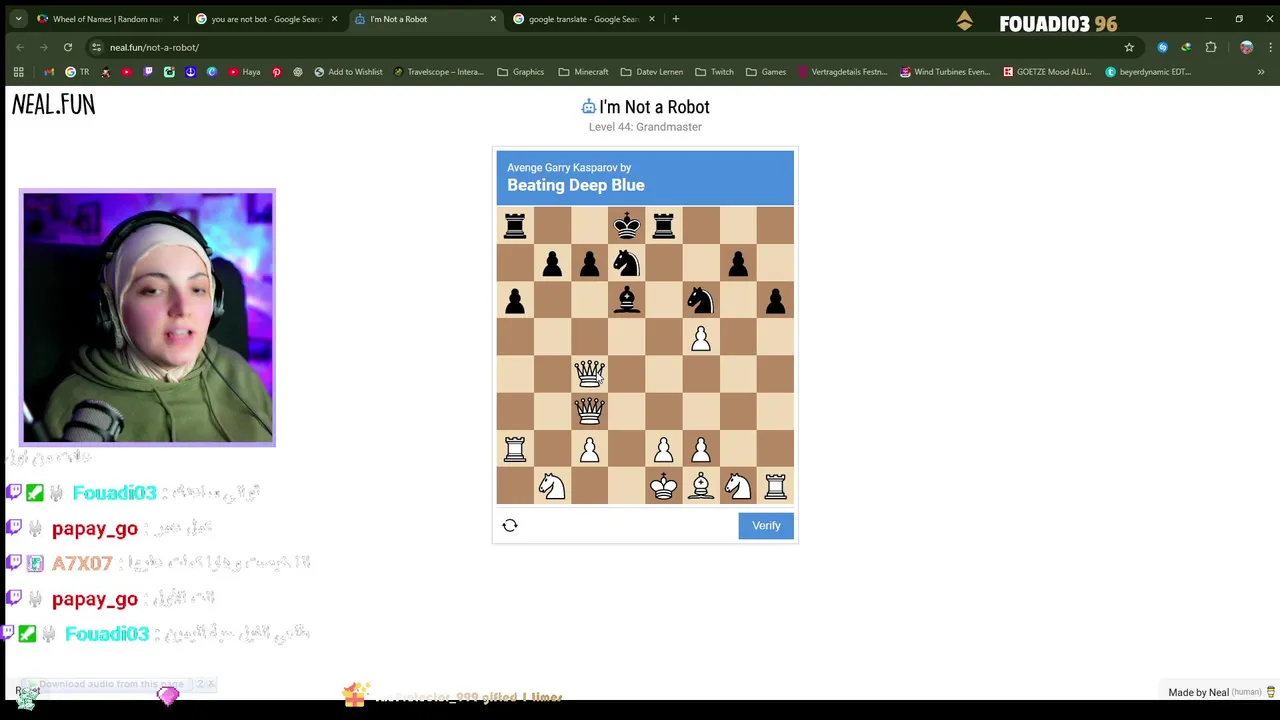1280x720 pixels.
Task: Expand the Games bookmark folder
Action: [765, 72]
